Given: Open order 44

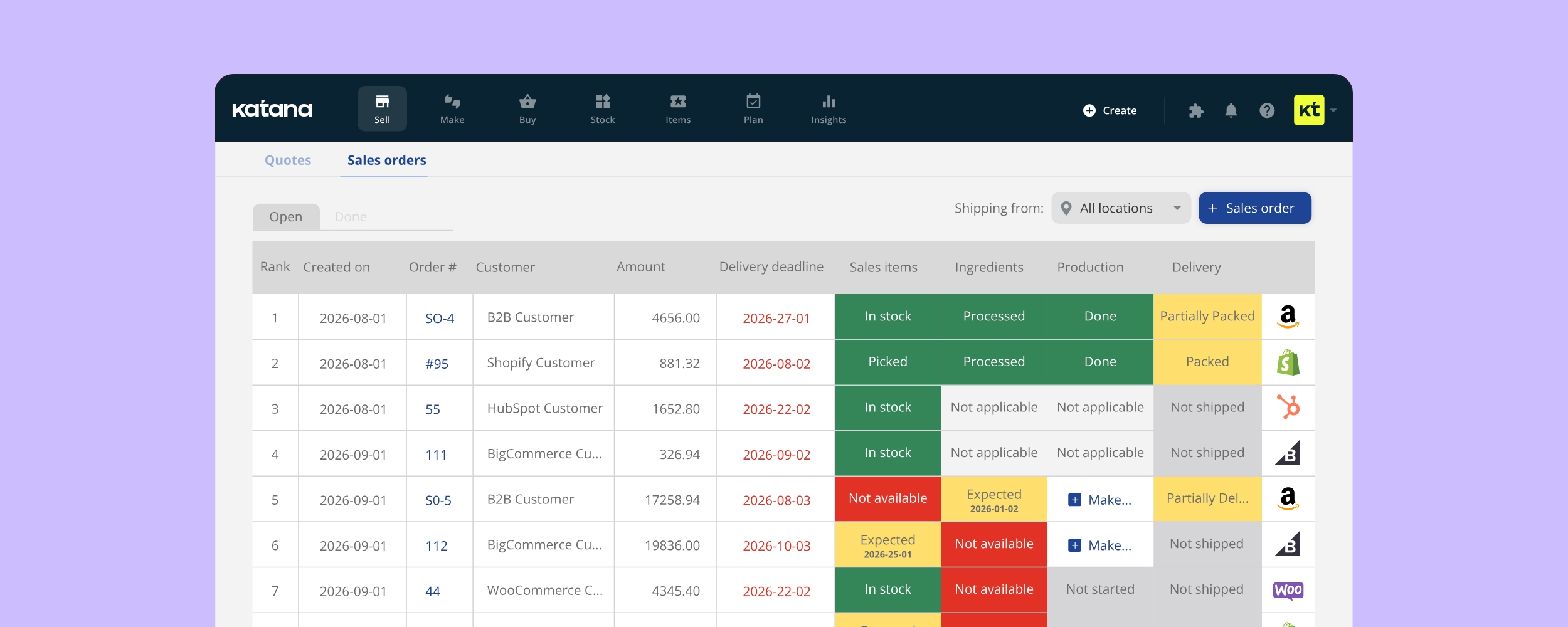Looking at the screenshot, I should click(433, 591).
